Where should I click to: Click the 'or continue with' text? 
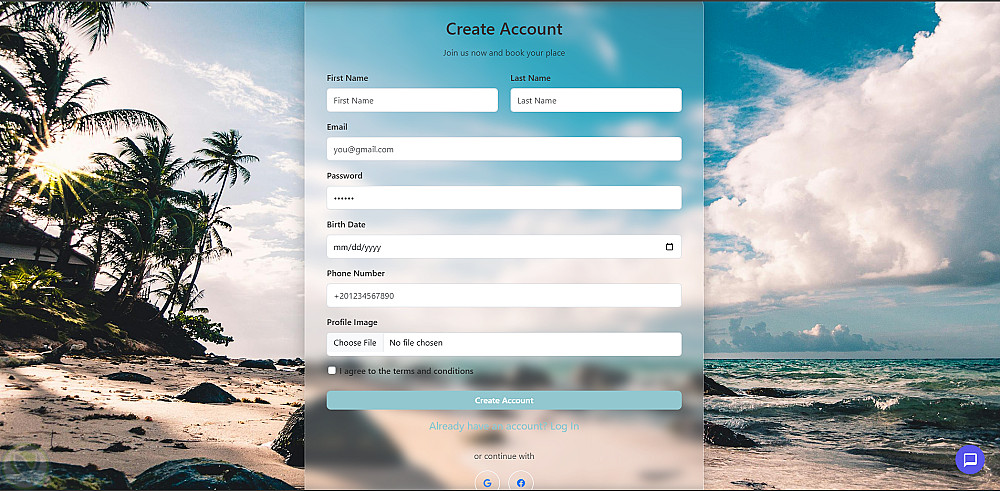[504, 456]
